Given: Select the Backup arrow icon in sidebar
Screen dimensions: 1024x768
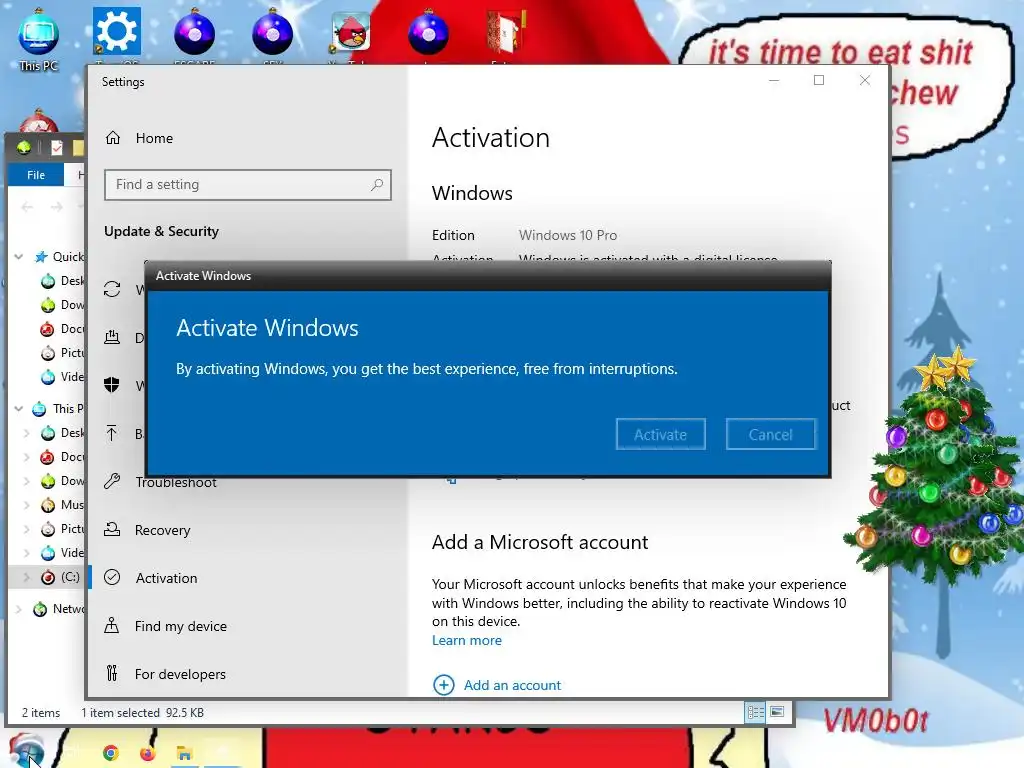Looking at the screenshot, I should (112, 434).
